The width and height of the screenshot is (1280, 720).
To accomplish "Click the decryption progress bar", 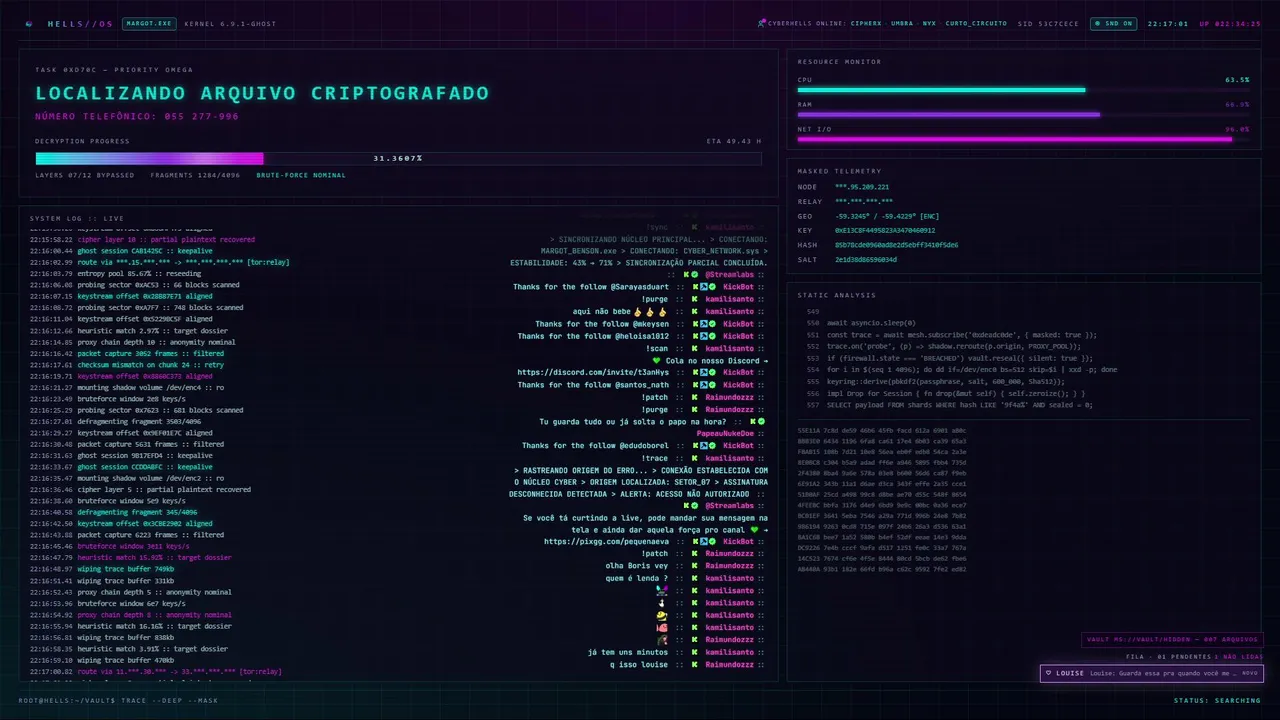I will [x=398, y=158].
